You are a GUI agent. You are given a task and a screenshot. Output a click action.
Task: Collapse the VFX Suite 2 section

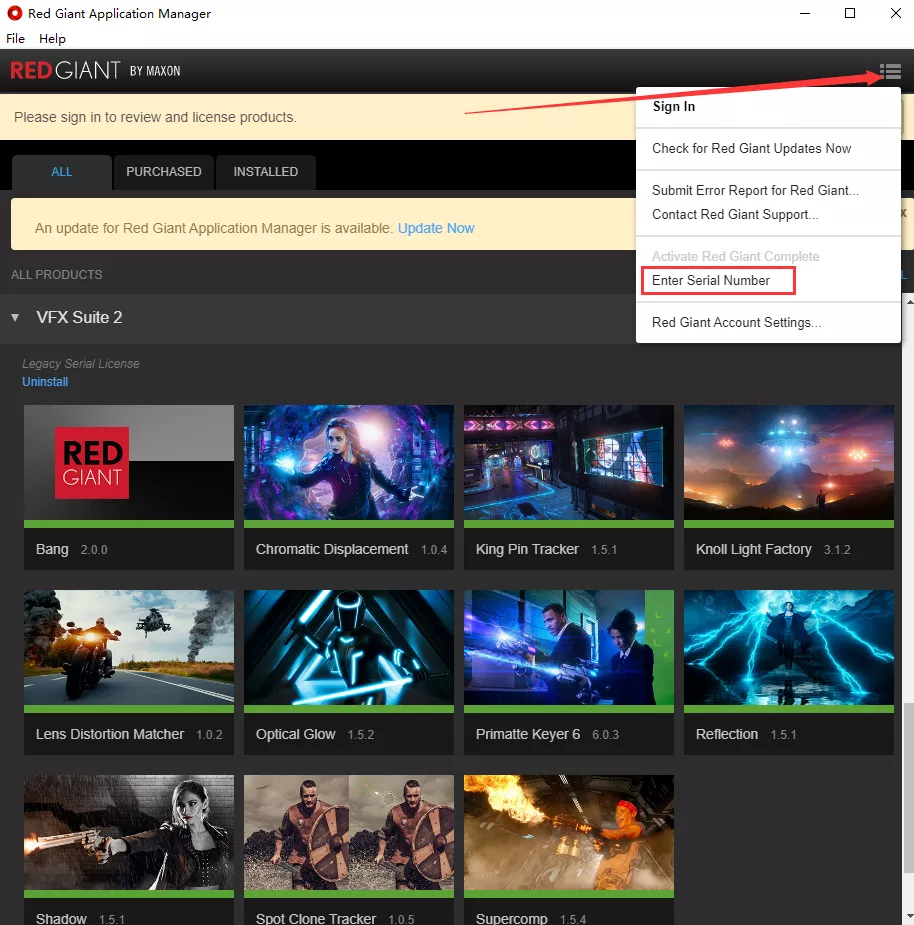pos(15,317)
